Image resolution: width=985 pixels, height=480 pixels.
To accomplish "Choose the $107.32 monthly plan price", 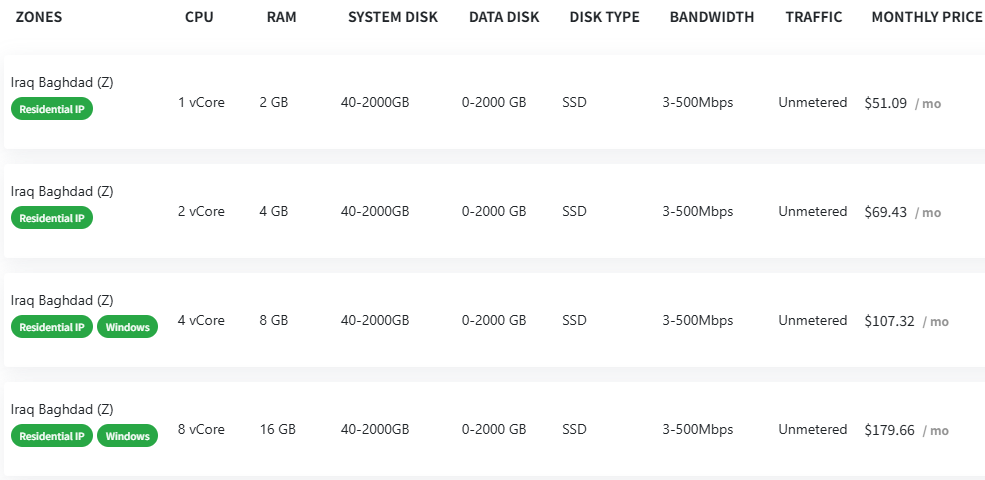I will click(890, 321).
